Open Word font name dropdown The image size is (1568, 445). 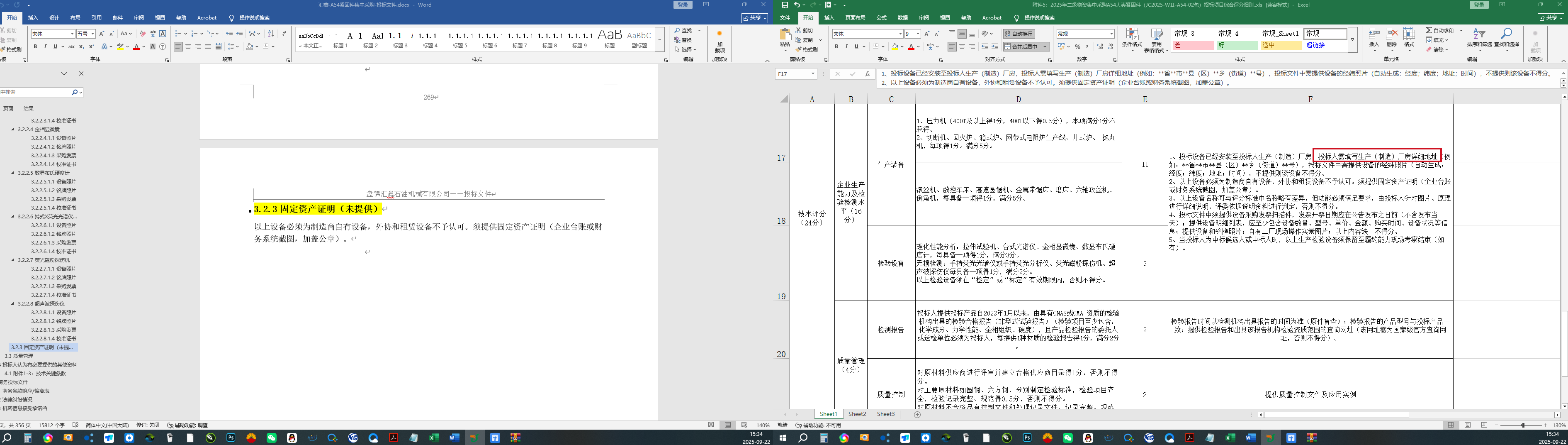(x=72, y=34)
